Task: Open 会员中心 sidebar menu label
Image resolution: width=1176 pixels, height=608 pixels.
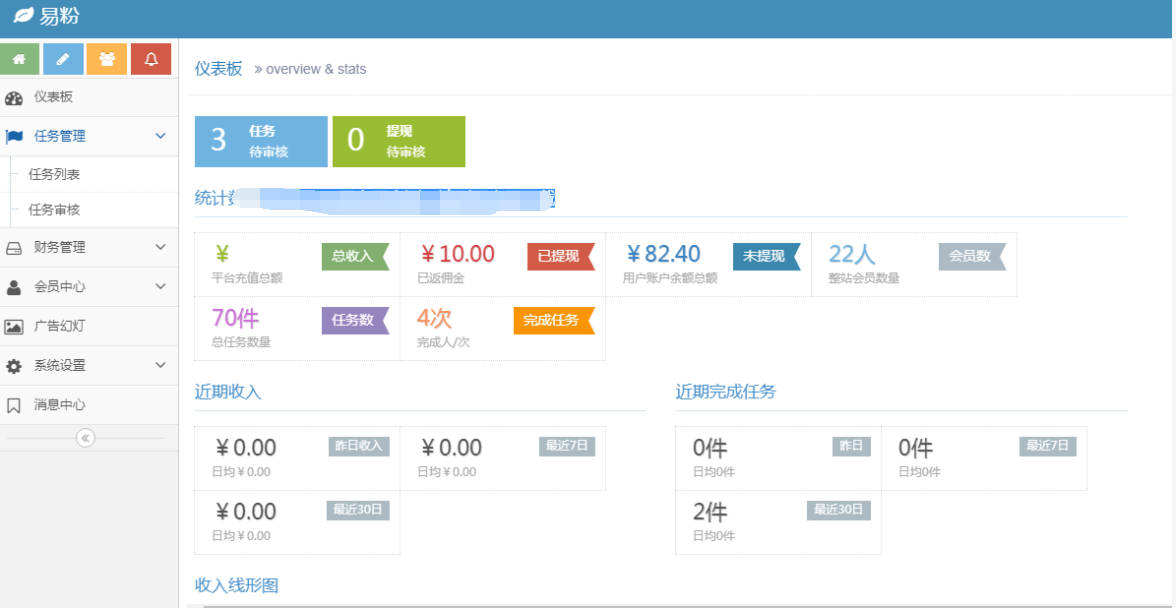Action: point(59,286)
